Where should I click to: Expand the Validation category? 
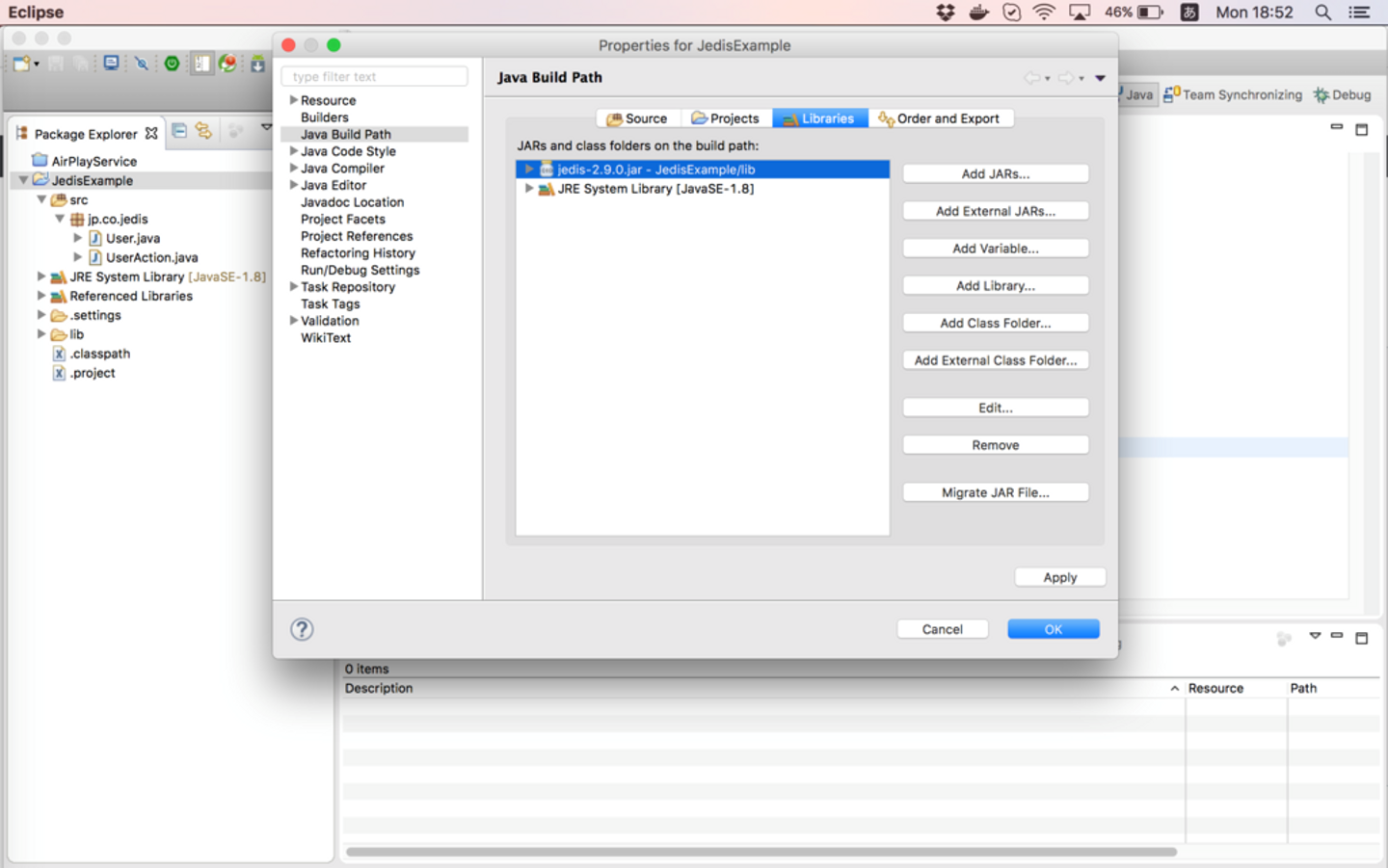click(294, 321)
